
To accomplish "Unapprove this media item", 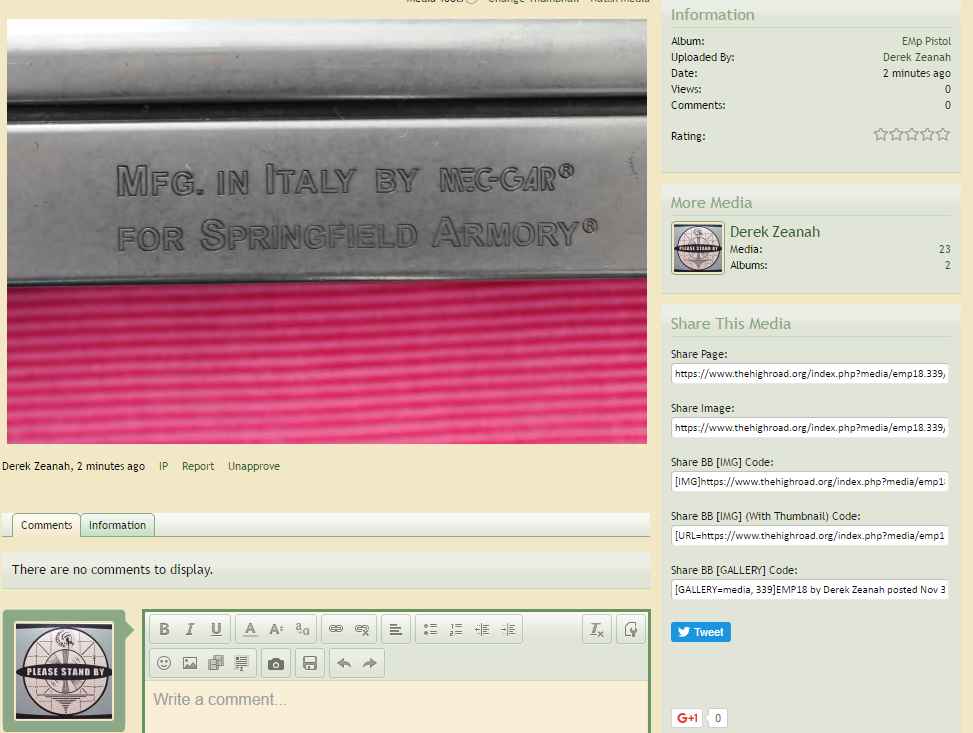I will (x=254, y=466).
